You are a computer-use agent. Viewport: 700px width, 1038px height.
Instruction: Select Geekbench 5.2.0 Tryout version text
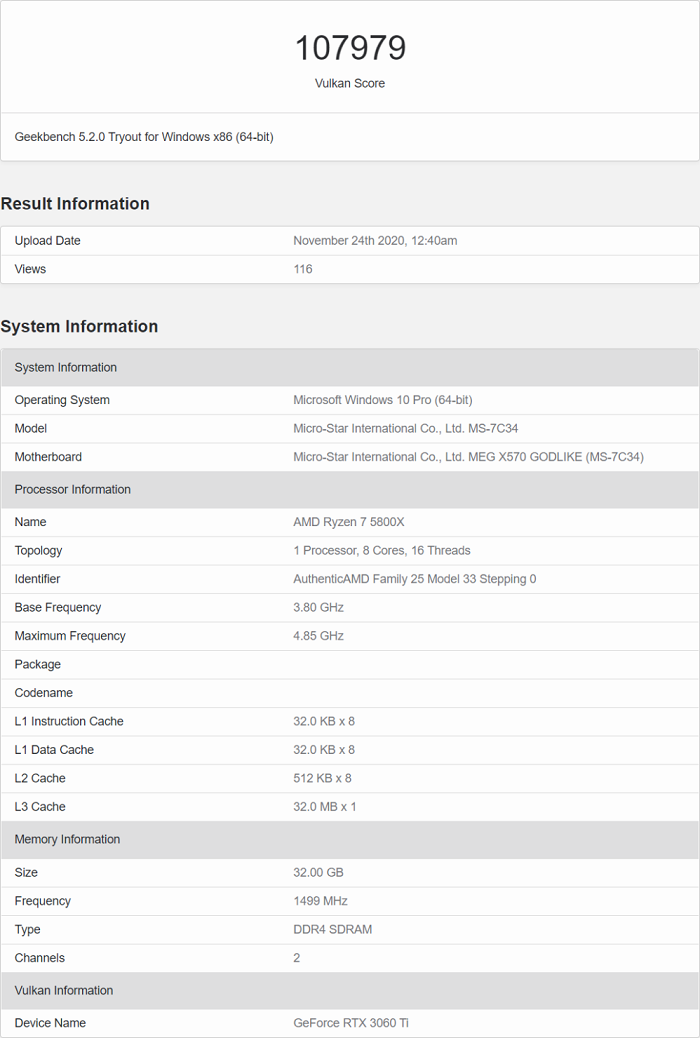tap(144, 137)
